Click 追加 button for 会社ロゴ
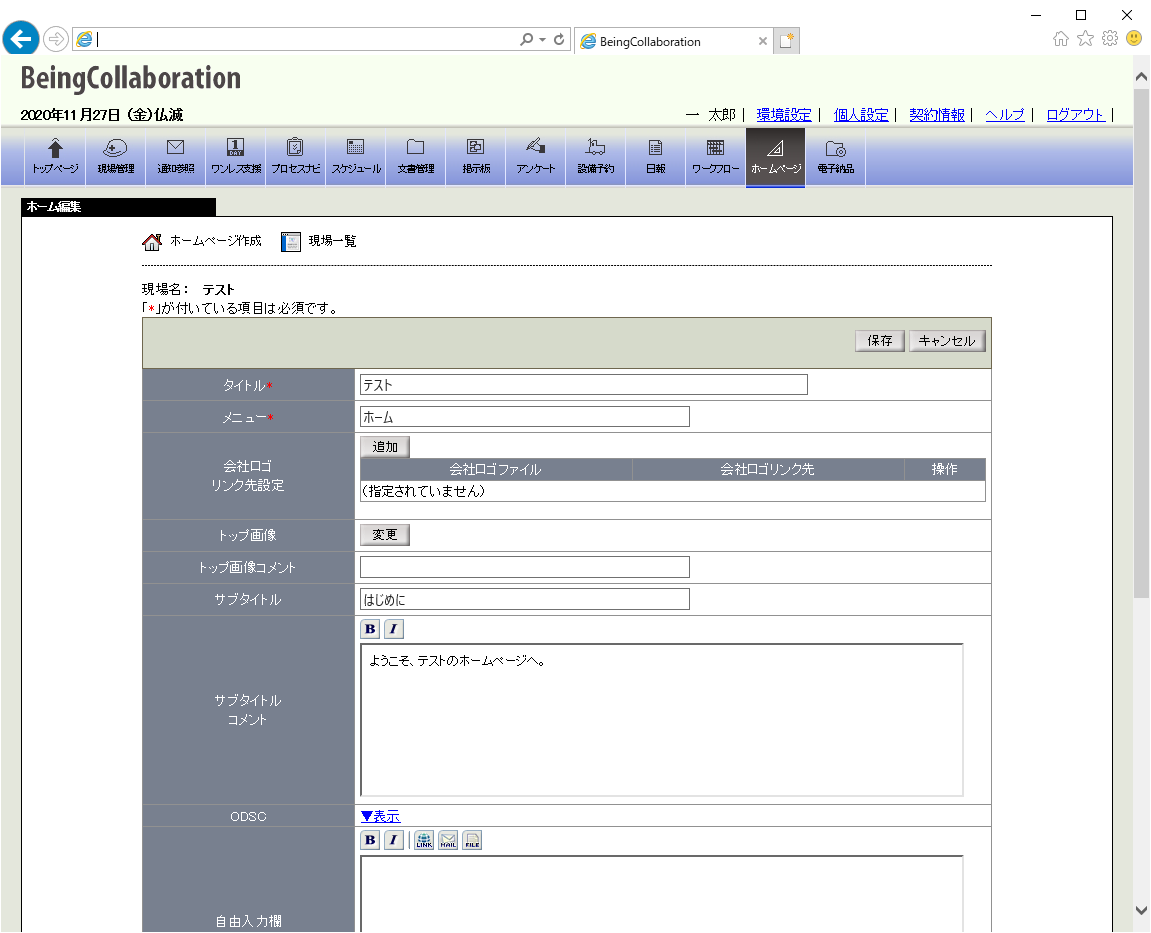 point(385,446)
